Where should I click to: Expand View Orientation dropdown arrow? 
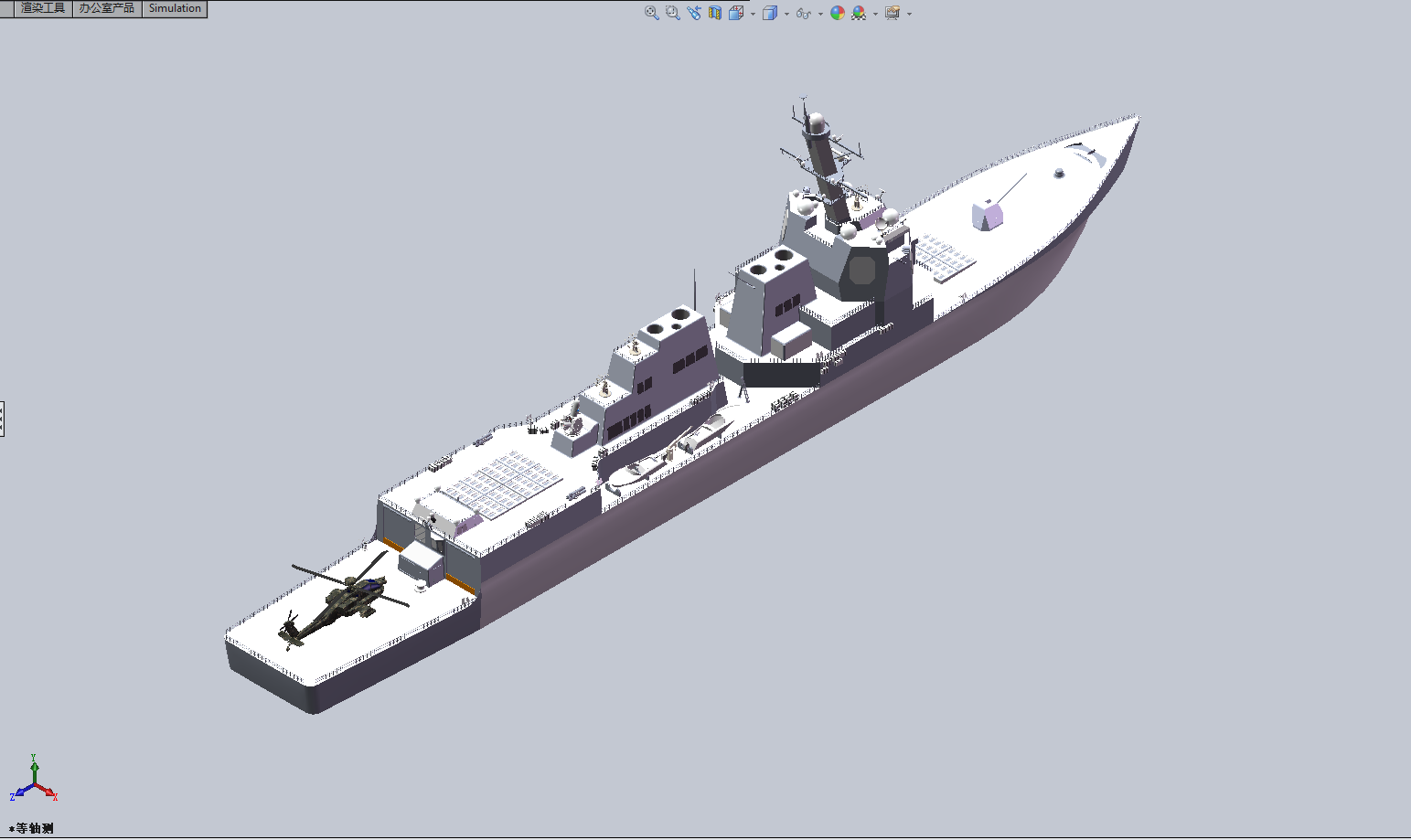(x=753, y=14)
